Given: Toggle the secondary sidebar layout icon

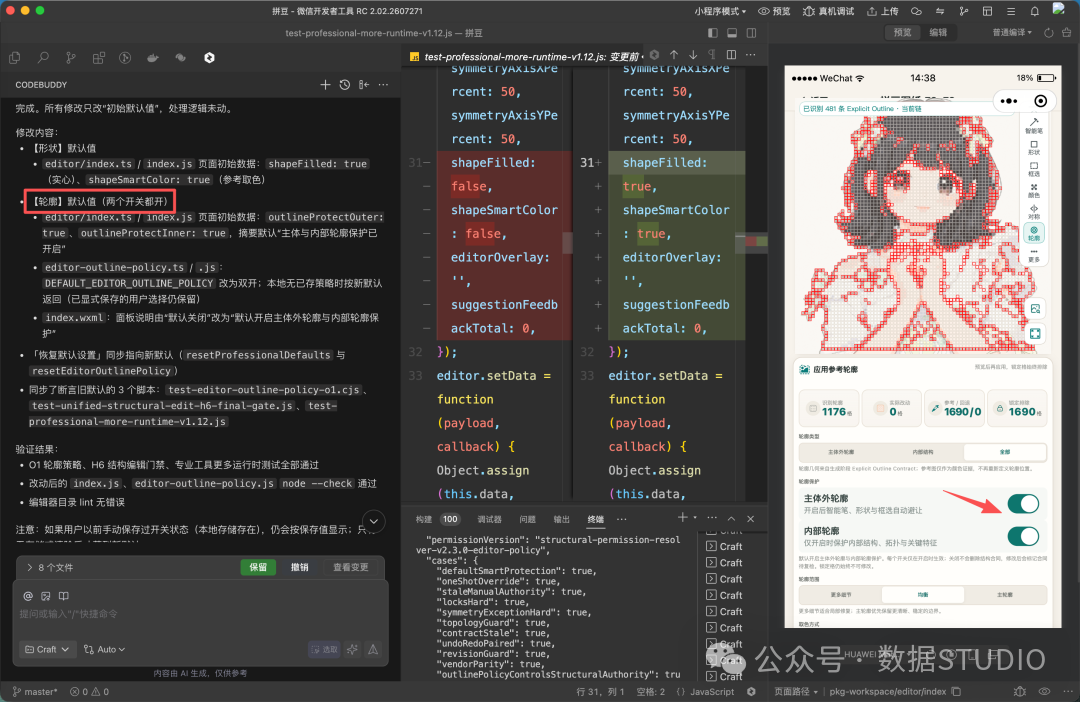Looking at the screenshot, I should pyautogui.click(x=751, y=32).
